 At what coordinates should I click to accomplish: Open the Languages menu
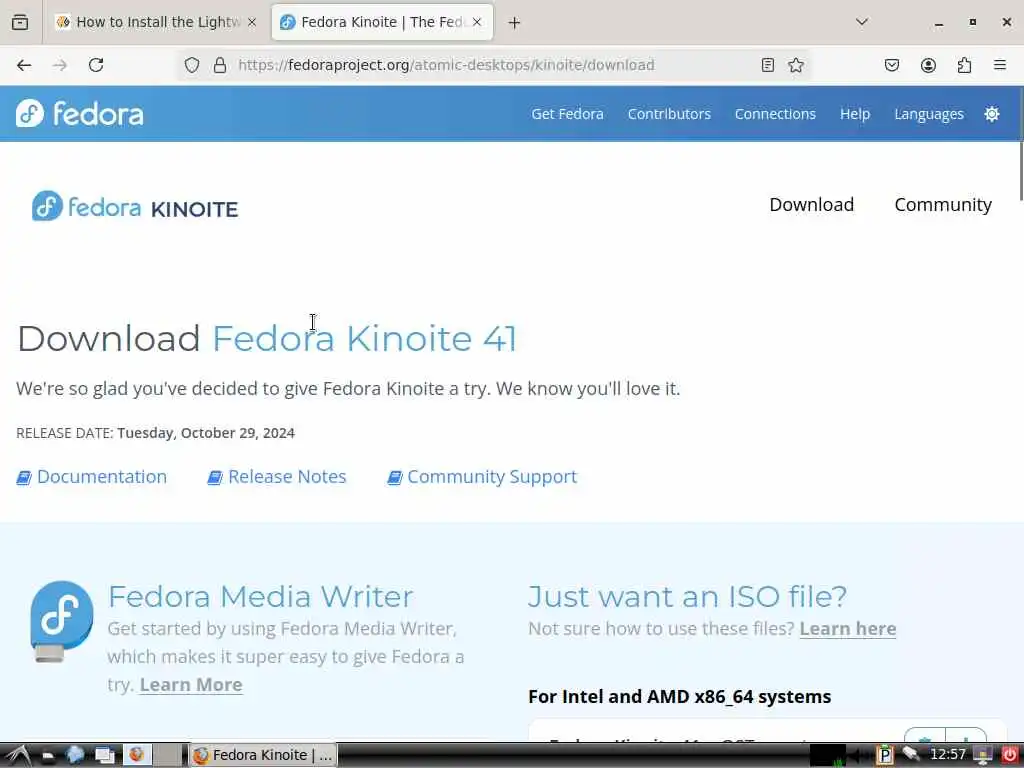929,114
